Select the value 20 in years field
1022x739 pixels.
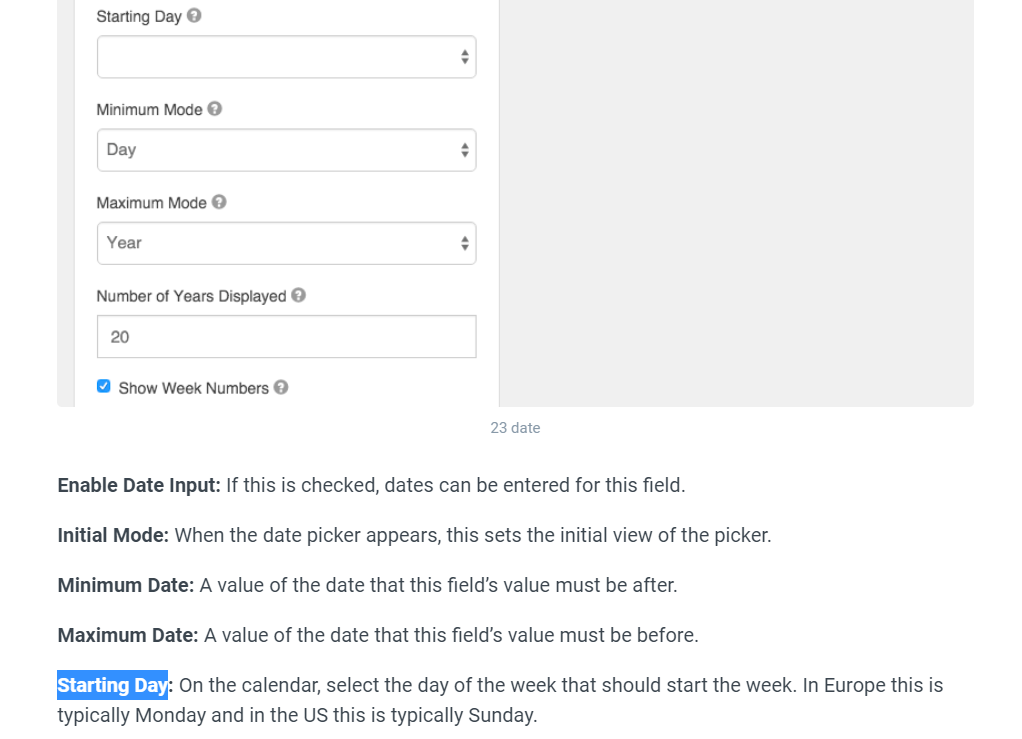pos(119,337)
